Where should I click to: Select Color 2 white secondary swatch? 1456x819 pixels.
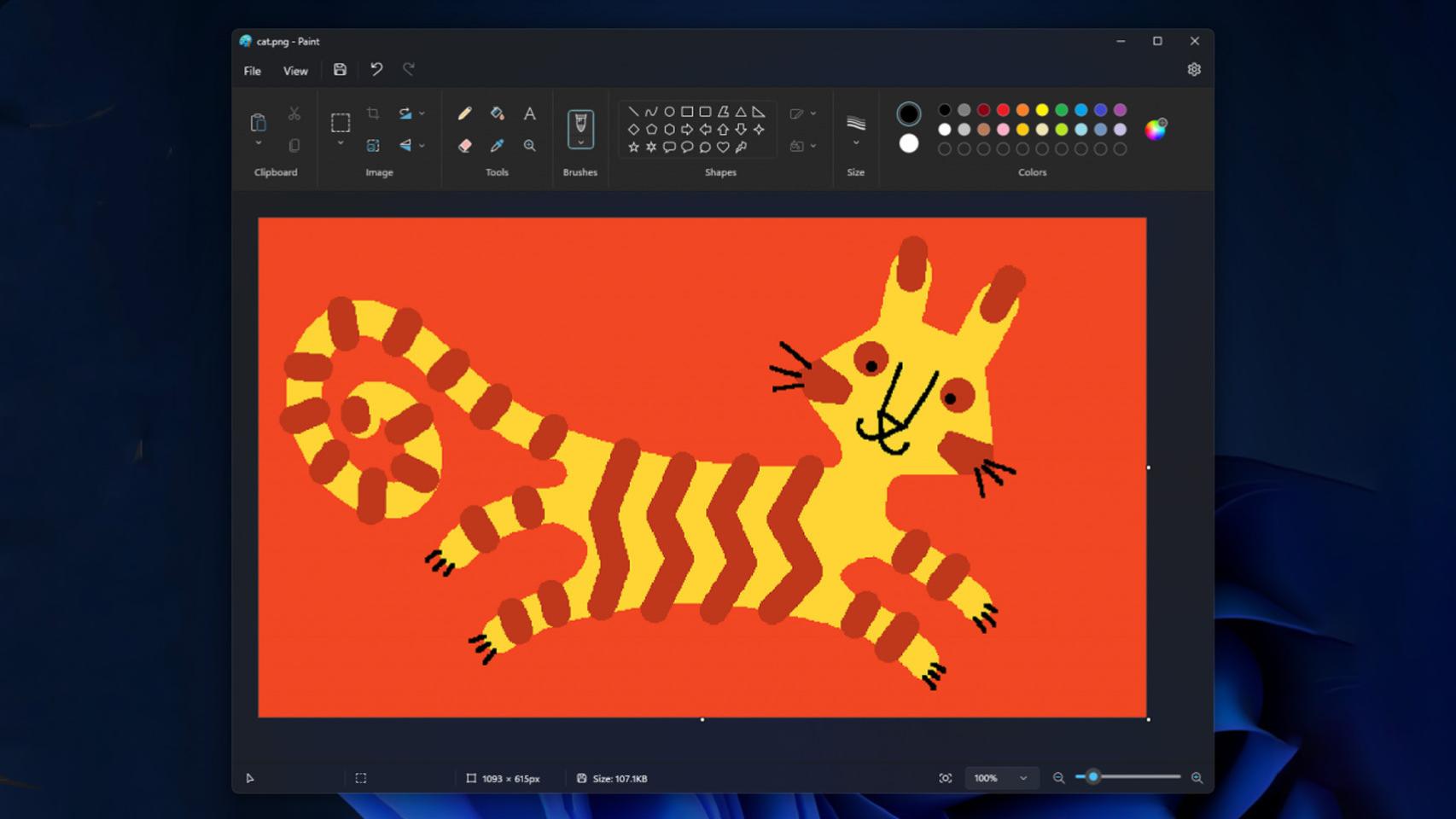(909, 143)
